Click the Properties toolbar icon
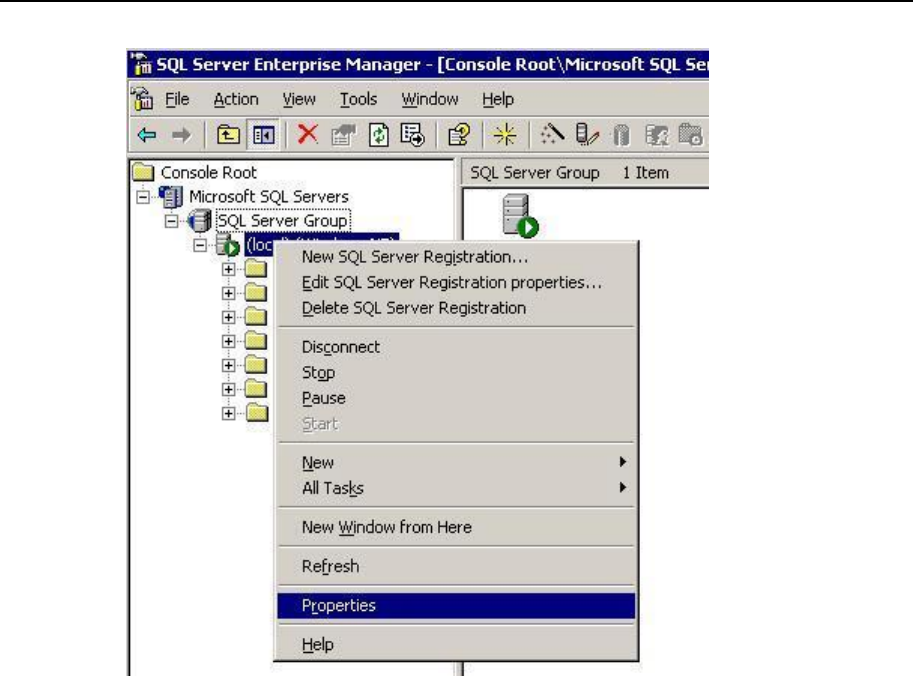 click(343, 136)
